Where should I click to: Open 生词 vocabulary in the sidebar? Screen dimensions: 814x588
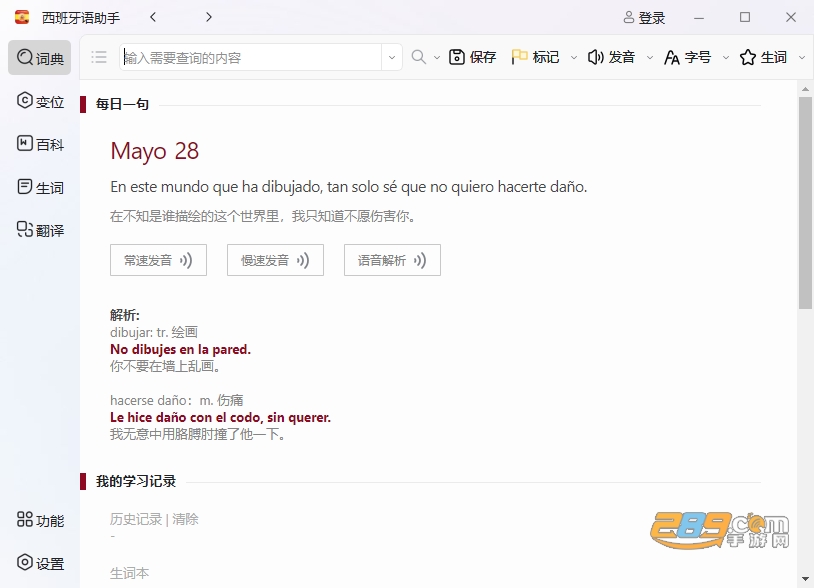coord(39,187)
